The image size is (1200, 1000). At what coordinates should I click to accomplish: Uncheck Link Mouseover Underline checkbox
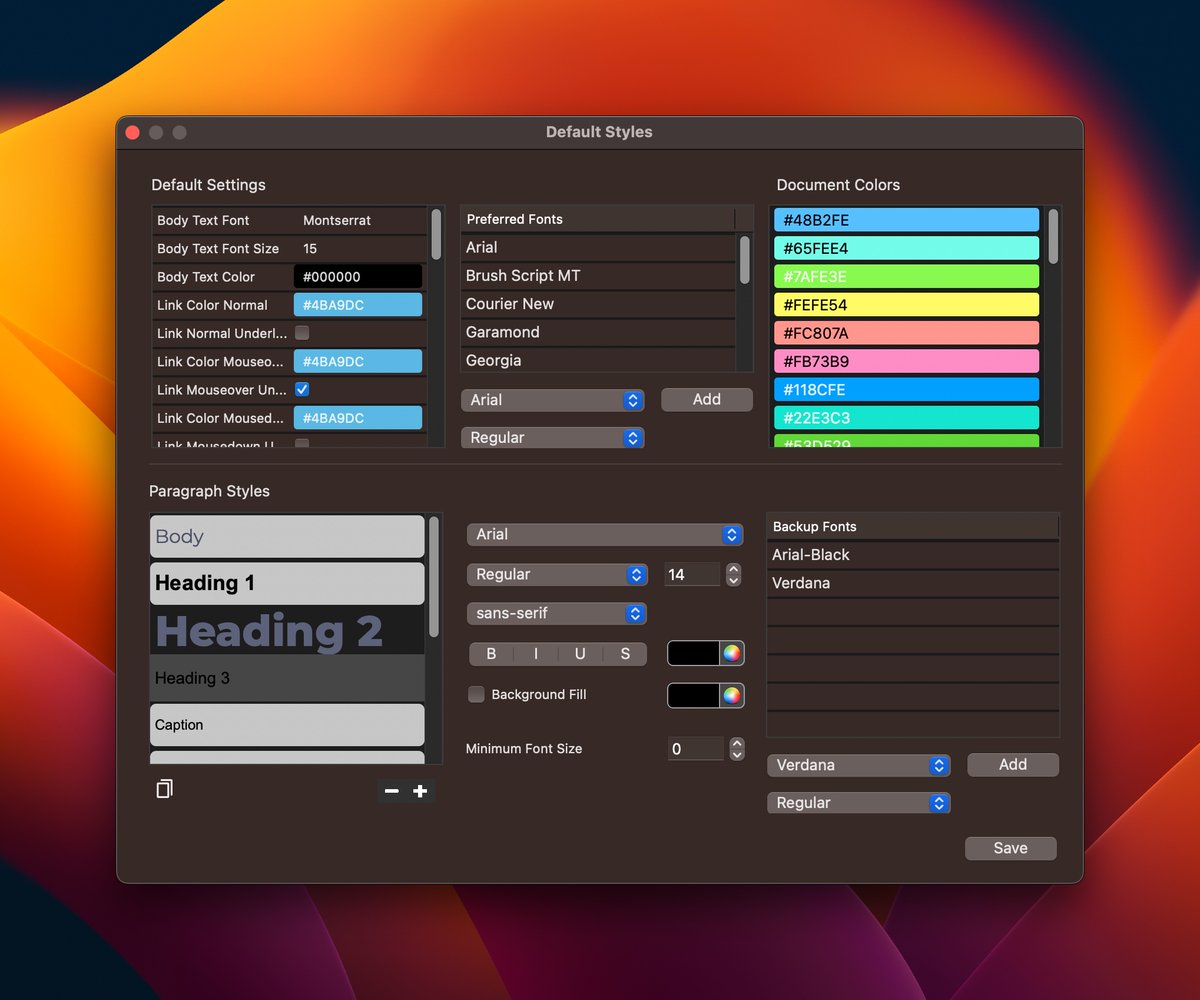click(x=302, y=389)
